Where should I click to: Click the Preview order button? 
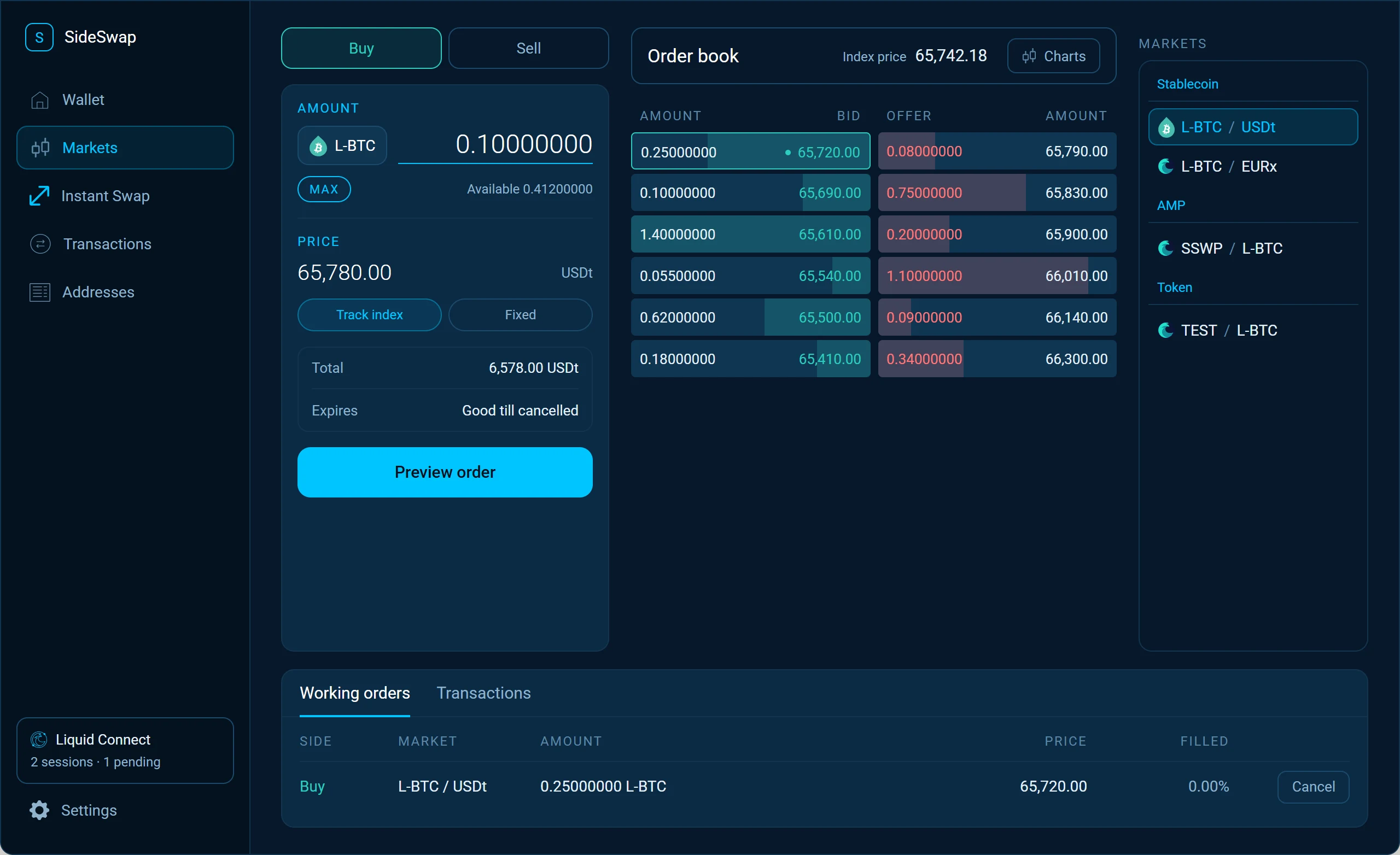(x=445, y=472)
